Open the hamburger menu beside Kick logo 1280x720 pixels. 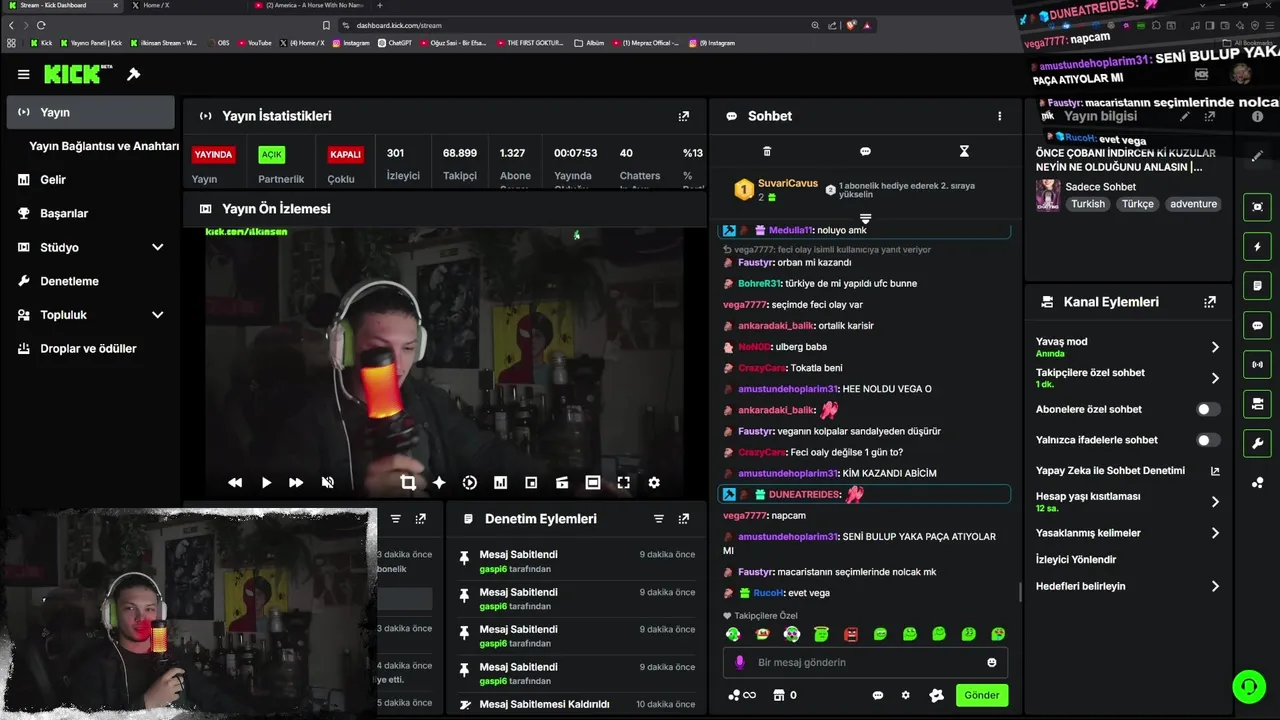pos(24,74)
